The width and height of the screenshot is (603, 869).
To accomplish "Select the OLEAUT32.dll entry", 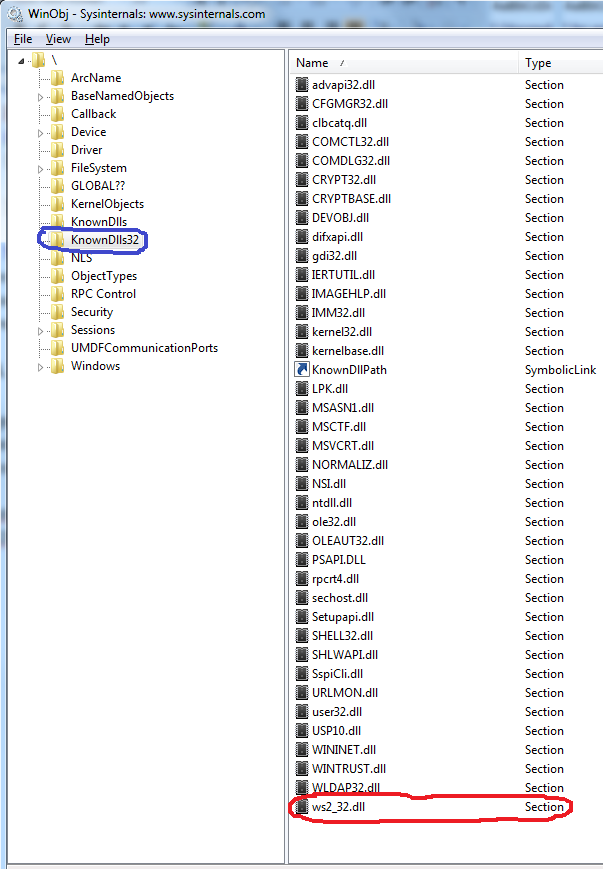I will pos(348,540).
